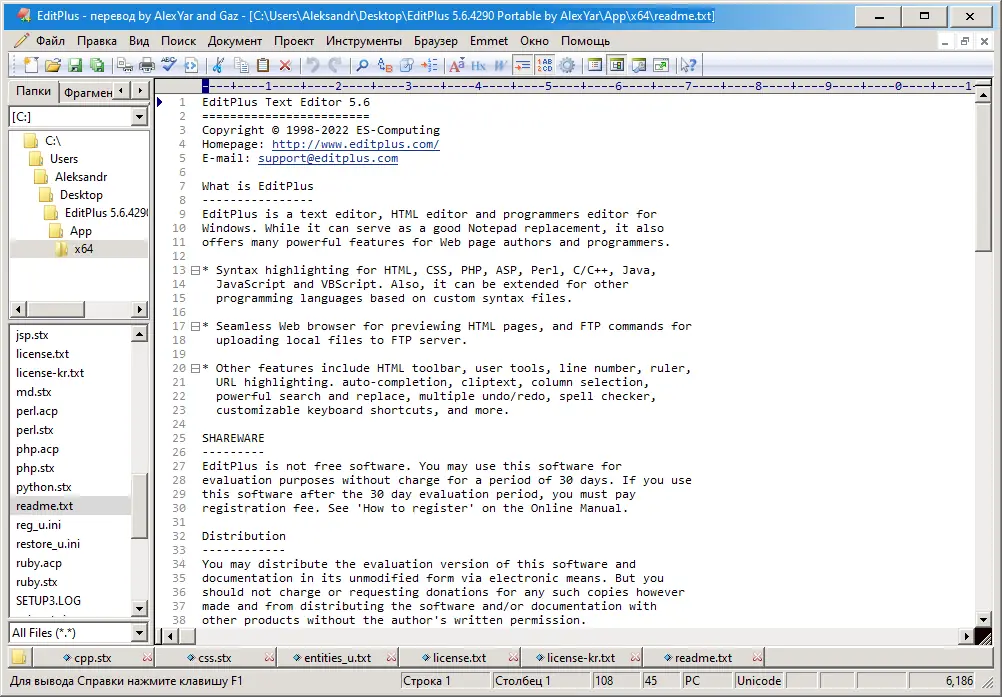
Task: Click the Go to Line icon
Action: tap(429, 65)
